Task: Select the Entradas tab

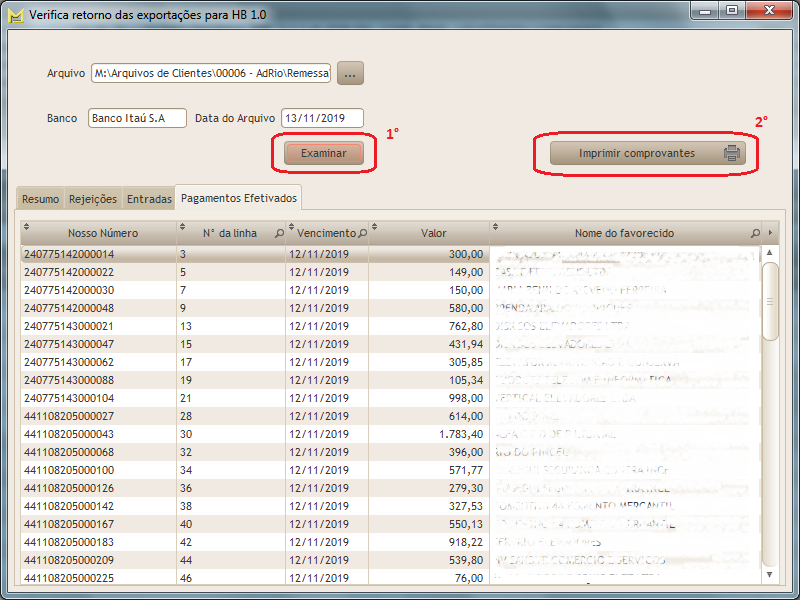Action: [x=149, y=199]
